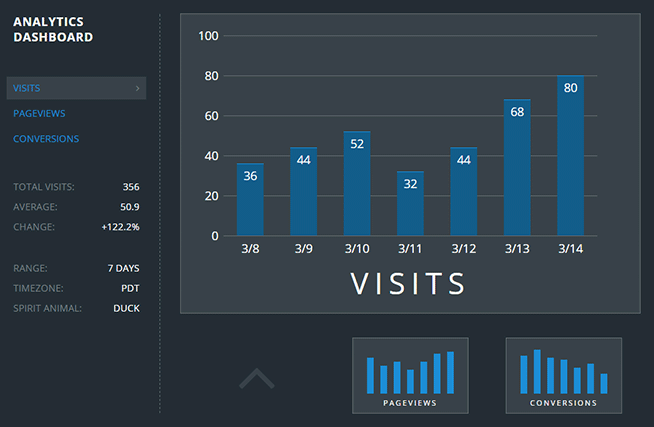
Task: Open the Pageviews chart thumbnail
Action: tap(411, 375)
